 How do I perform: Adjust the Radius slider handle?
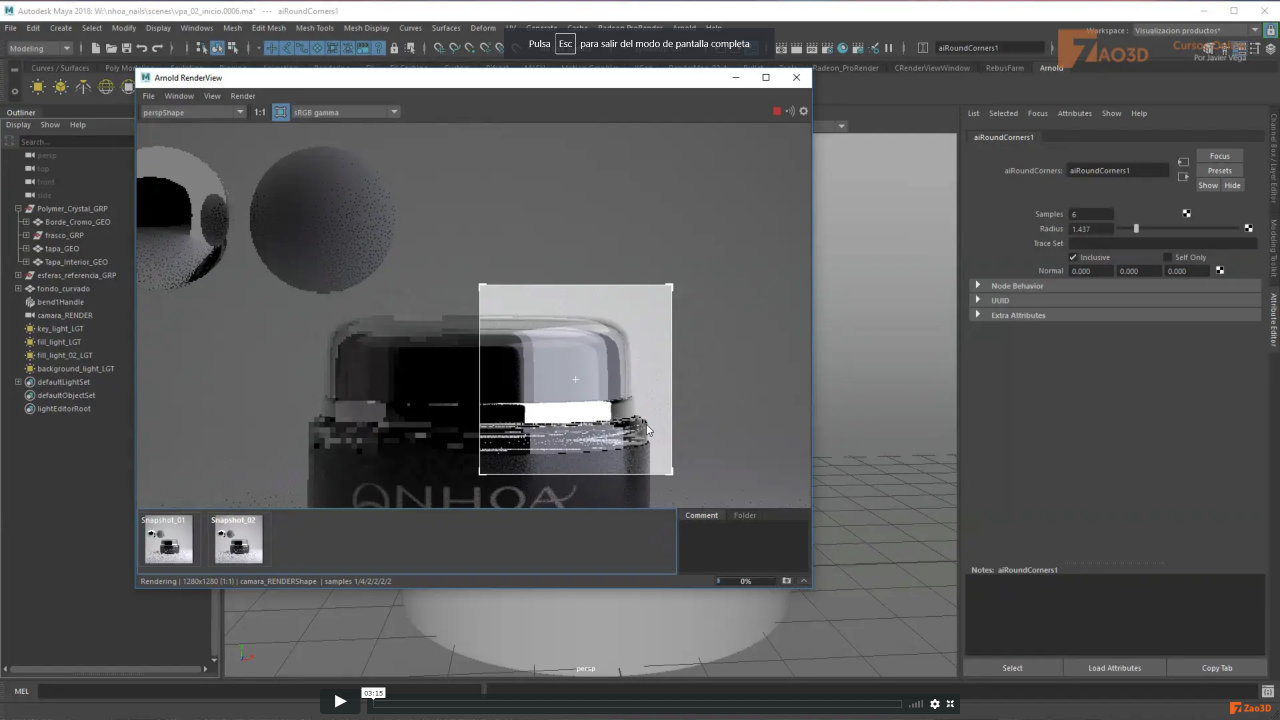point(1136,229)
